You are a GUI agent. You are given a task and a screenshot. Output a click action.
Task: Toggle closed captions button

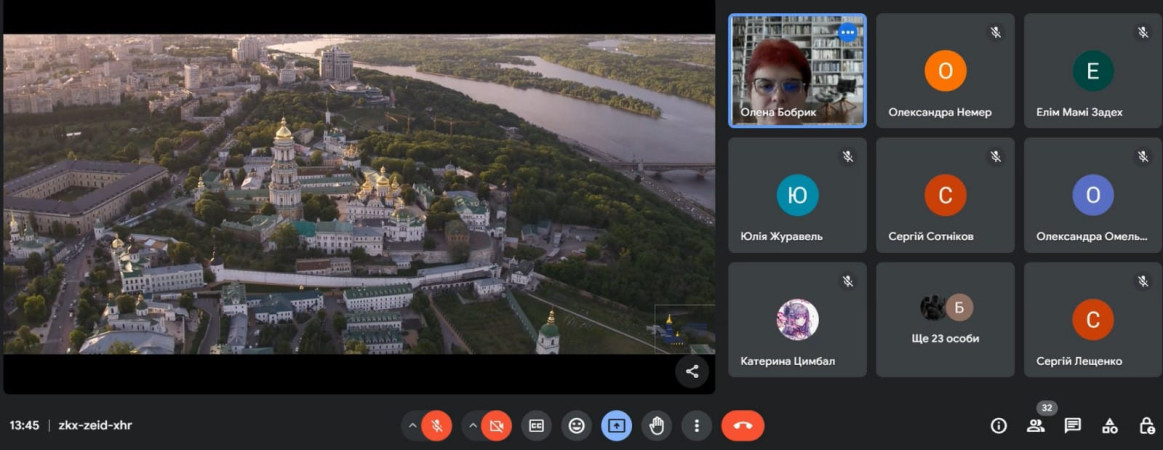pos(536,425)
